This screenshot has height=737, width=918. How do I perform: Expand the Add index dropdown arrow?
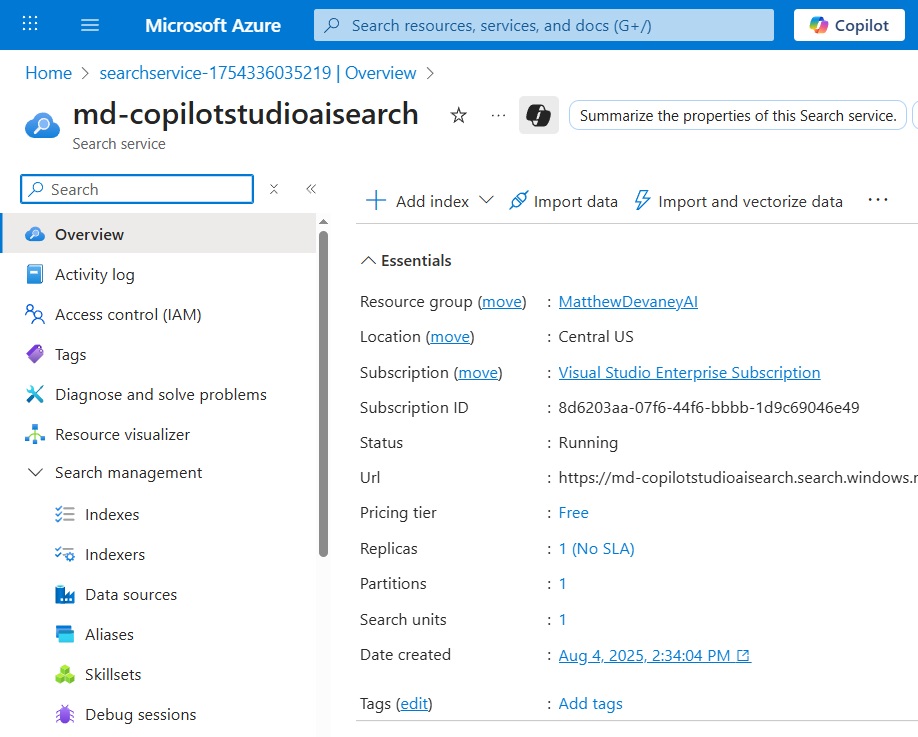[486, 200]
